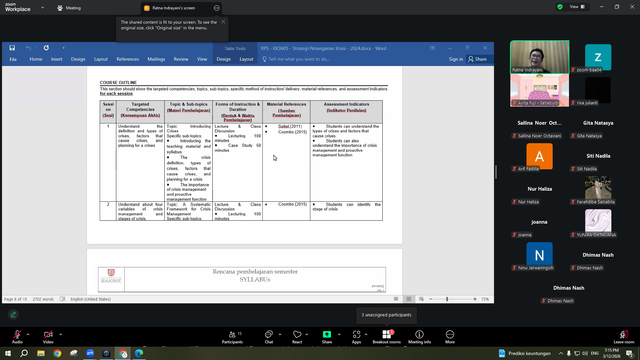Screen dimensions: 640x360
Task: Switch Word to Print Layout view
Action: (409, 299)
